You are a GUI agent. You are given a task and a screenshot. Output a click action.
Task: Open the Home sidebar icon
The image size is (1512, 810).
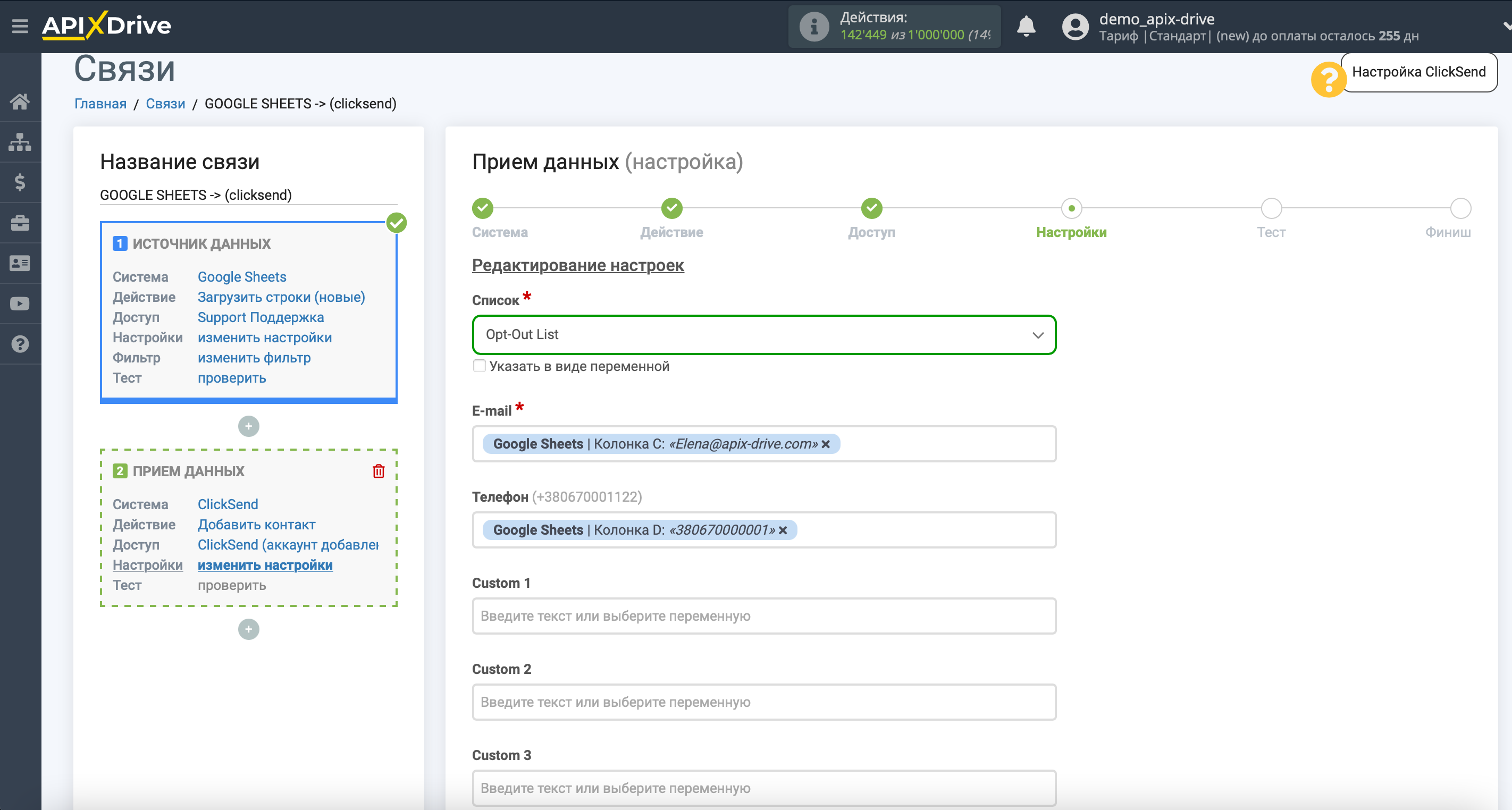tap(20, 102)
